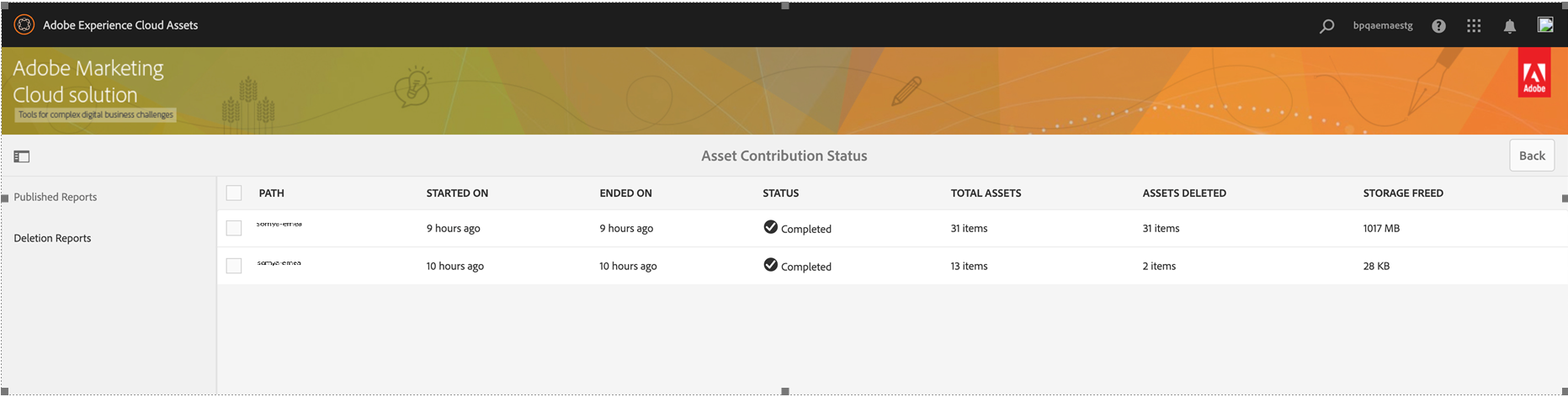Open the Adobe Experience Cloud logo icon
1568x397 pixels.
pyautogui.click(x=24, y=25)
